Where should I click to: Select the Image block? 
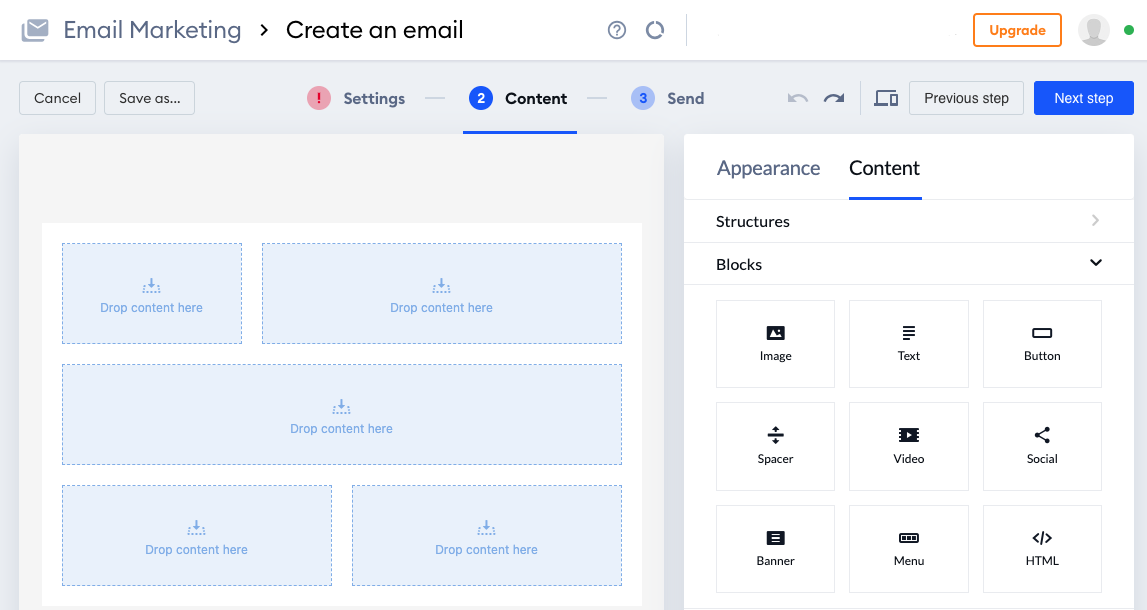tap(775, 344)
